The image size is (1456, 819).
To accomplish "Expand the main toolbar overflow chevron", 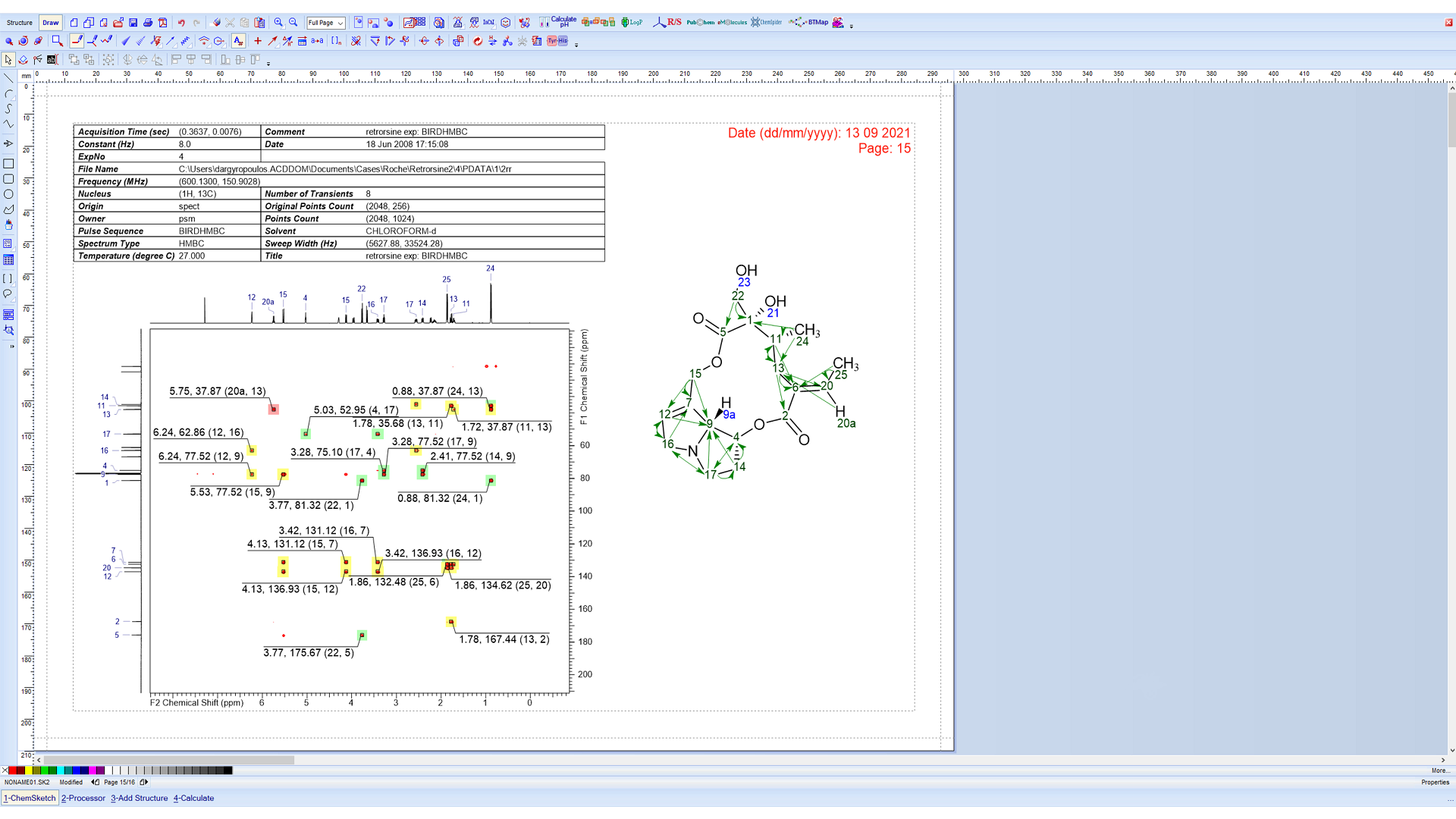I will pos(576,43).
